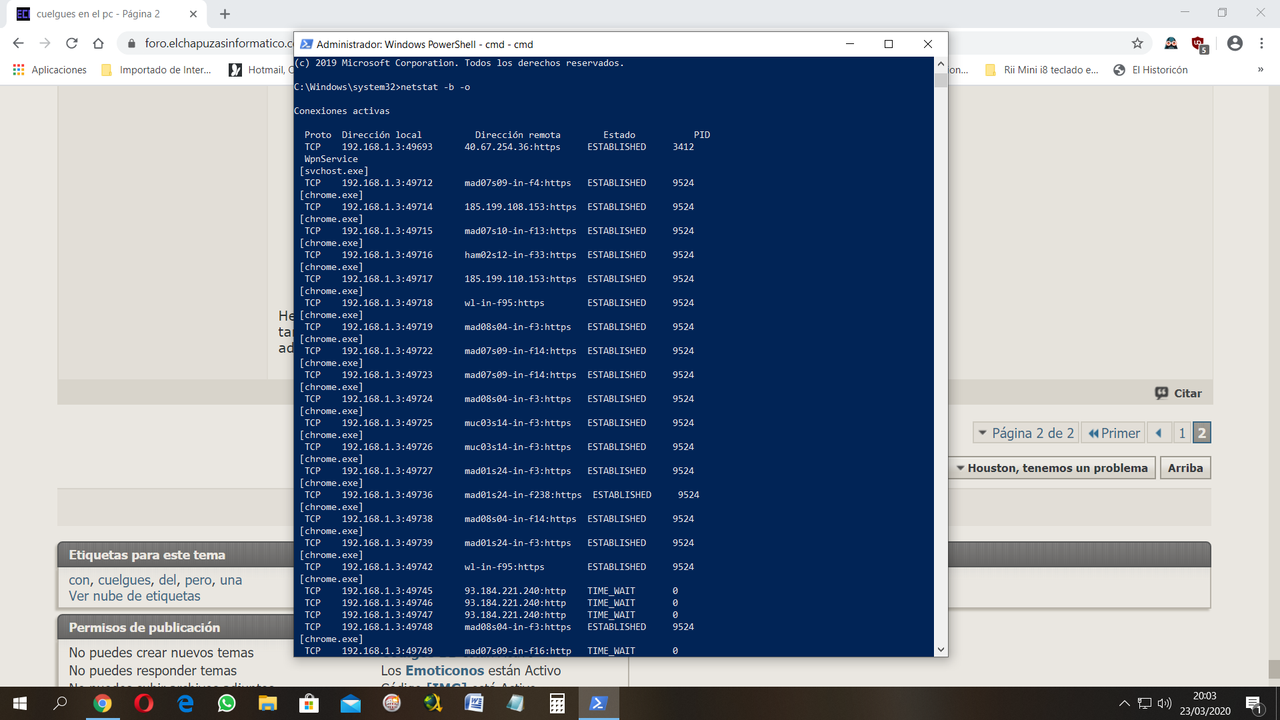1280x720 pixels.
Task: Click the PowerShell vertical scrollbar thumb
Action: click(940, 80)
